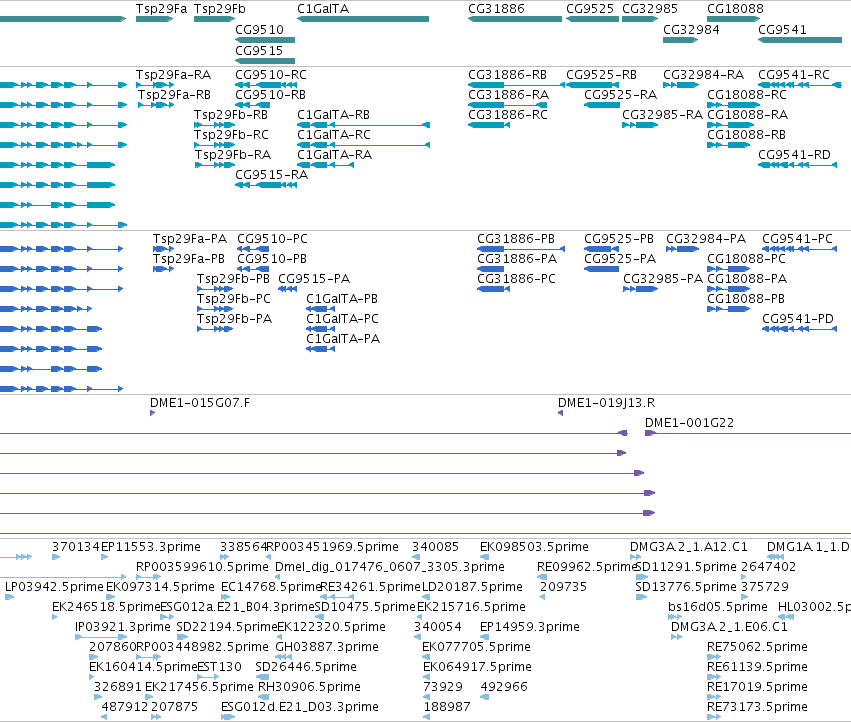This screenshot has width=851, height=722.
Task: Select the Tsp29Fa gene glyph
Action: 155,19
